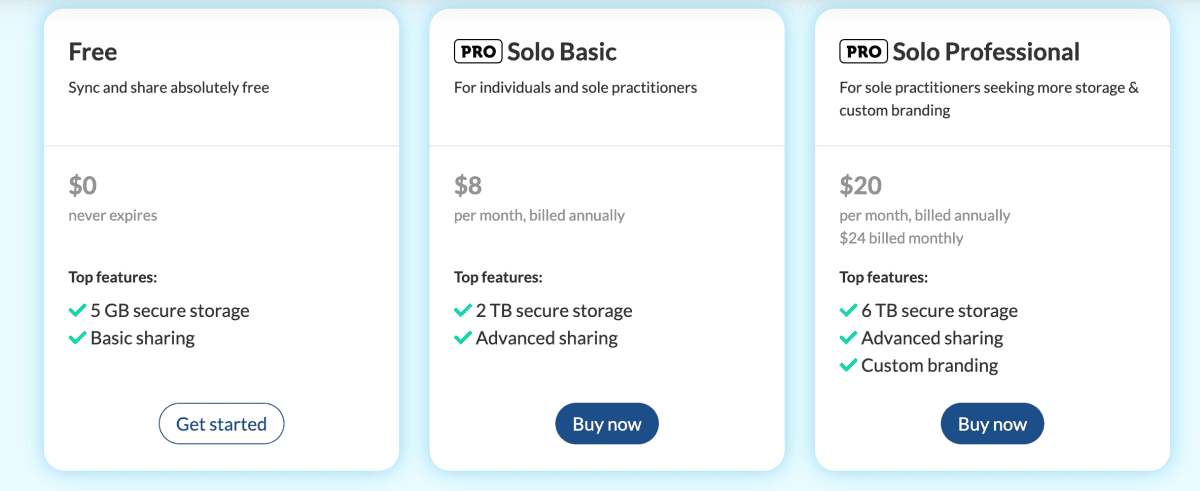
Task: Click the checkmark next to 6 TB secure storage
Action: 848,311
